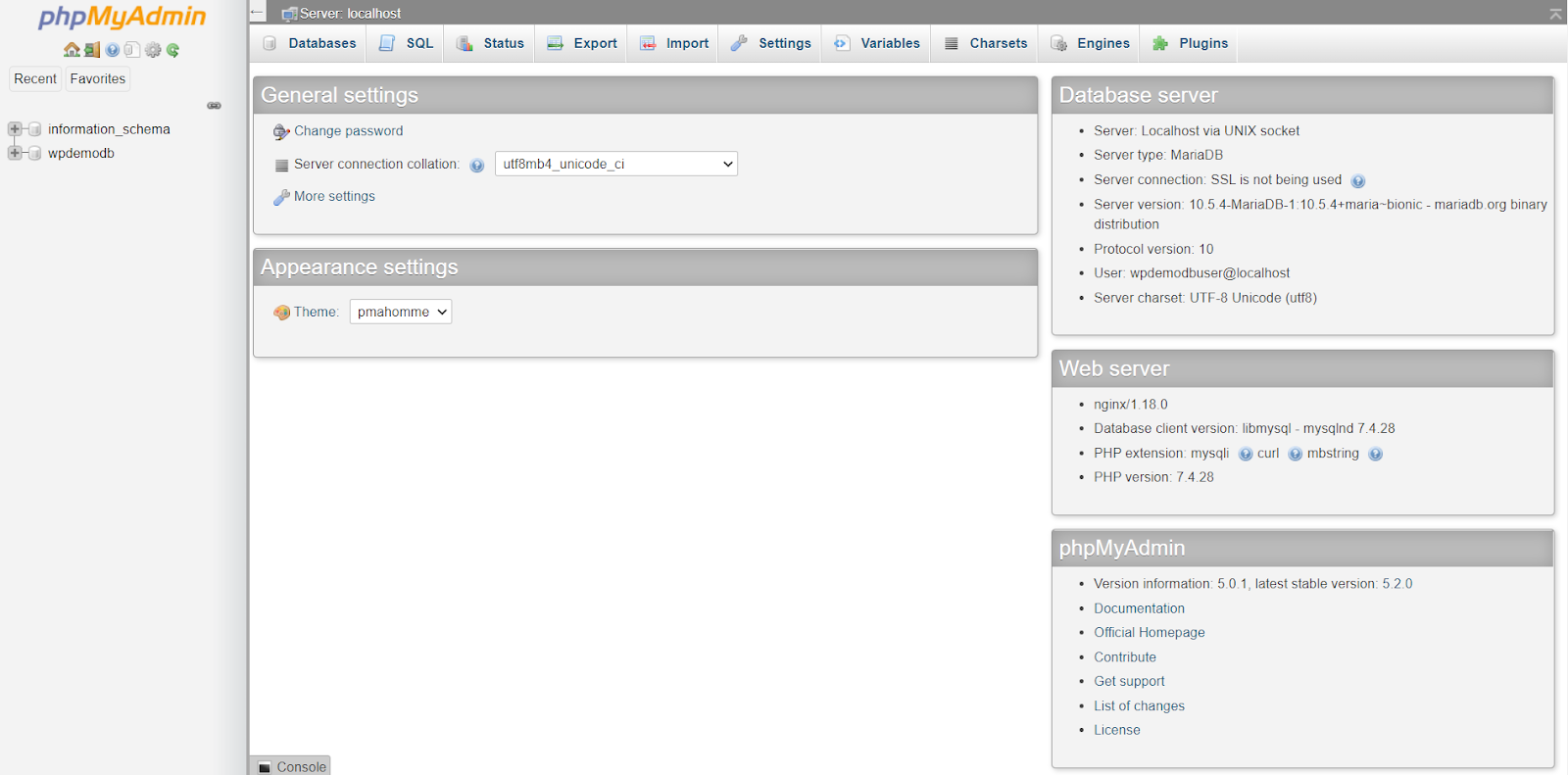
Task: Open the Charsets tab
Action: pyautogui.click(x=986, y=43)
